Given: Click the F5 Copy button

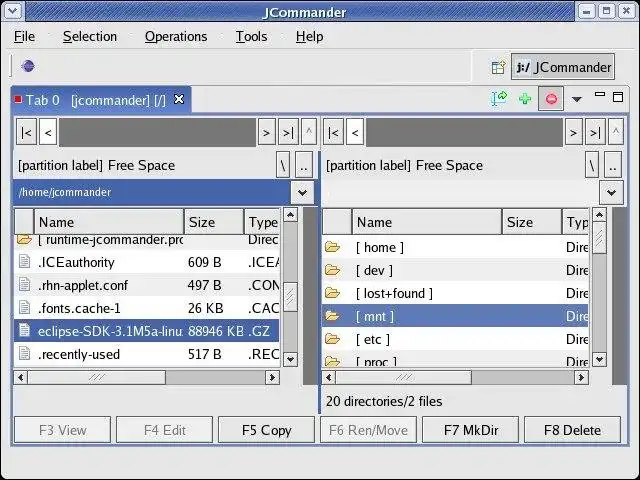Looking at the screenshot, I should pyautogui.click(x=267, y=430).
